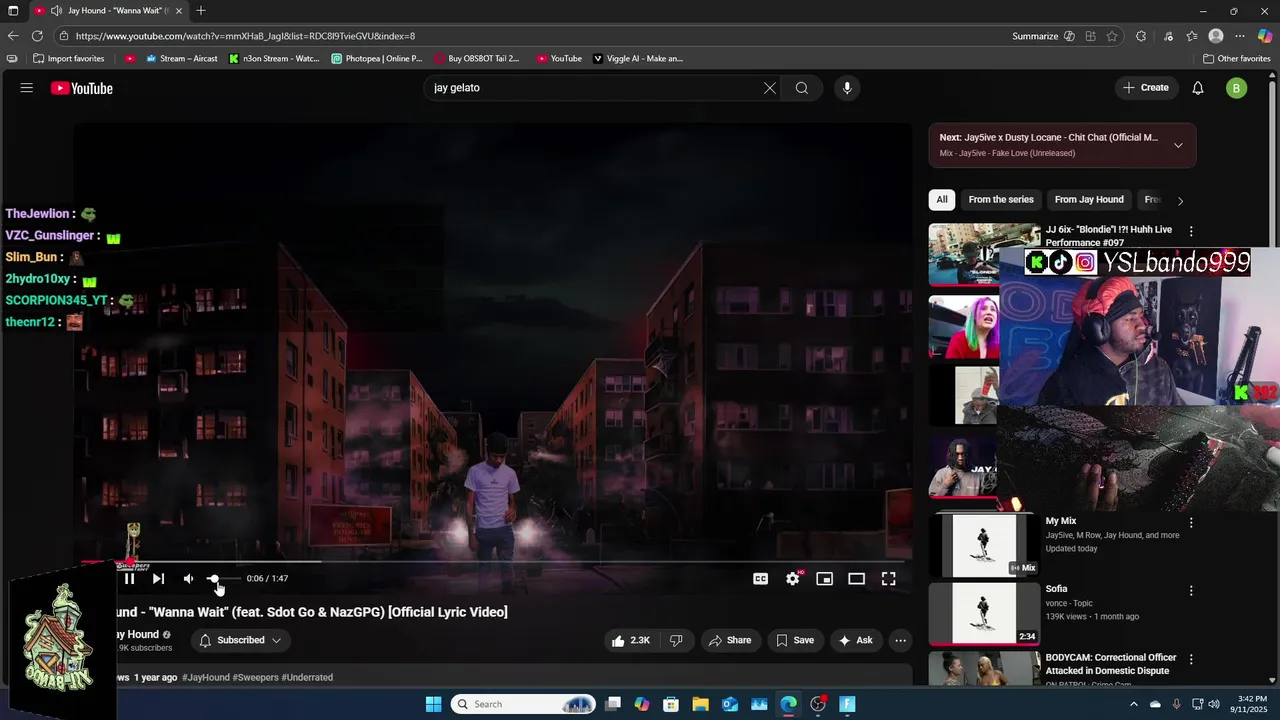Screen dimensions: 1280x720
Task: Open options for JJ 6ix Blondie video
Action: pyautogui.click(x=1191, y=231)
